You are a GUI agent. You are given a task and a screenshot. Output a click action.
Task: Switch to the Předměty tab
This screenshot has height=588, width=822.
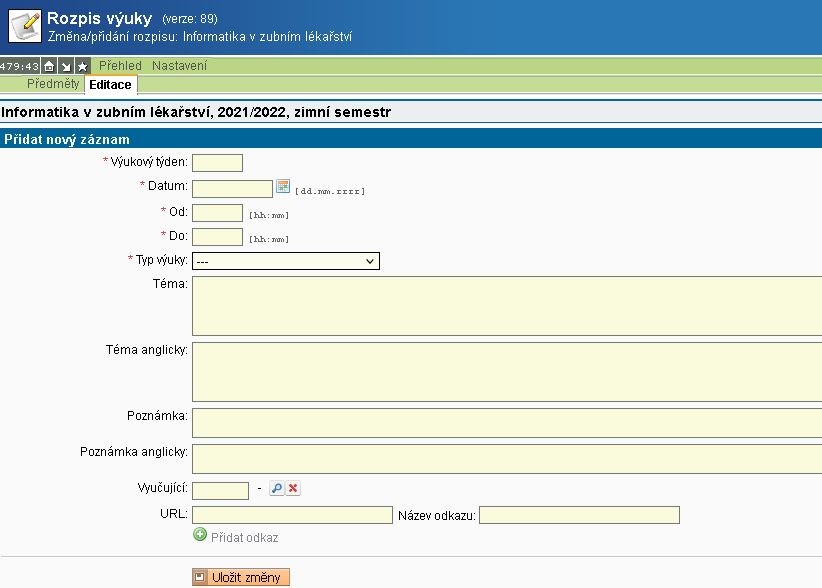coord(53,84)
